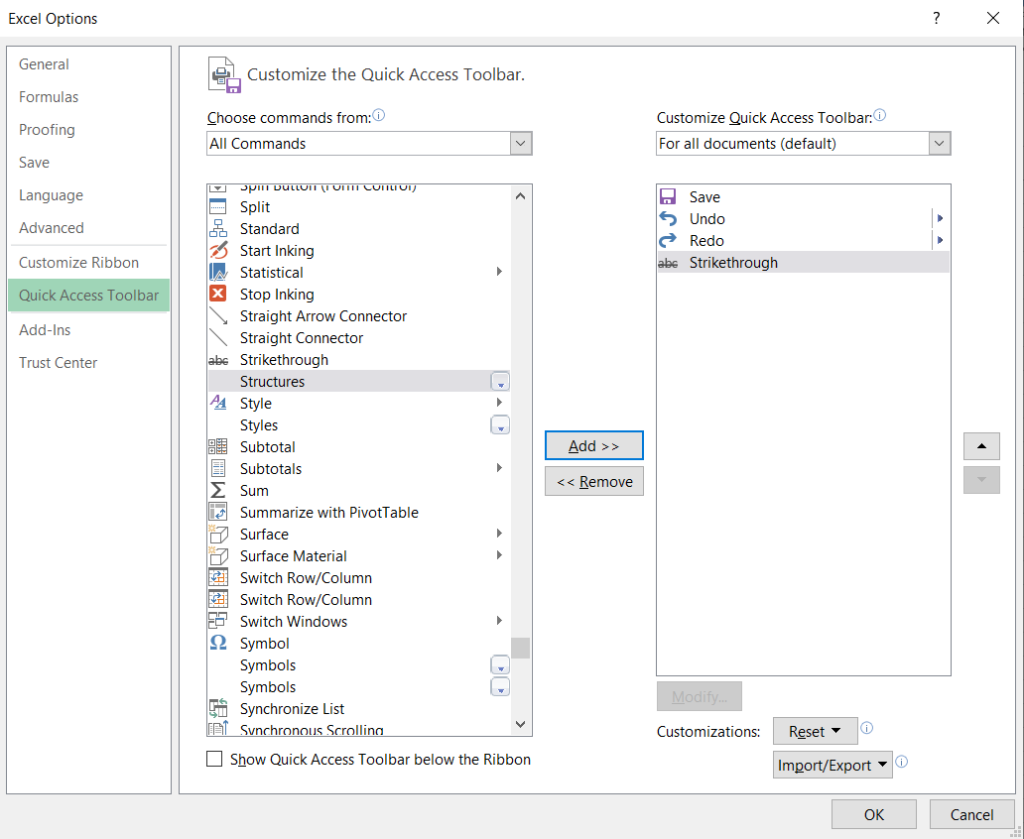Image resolution: width=1024 pixels, height=839 pixels.
Task: Open the Reset customizations dropdown
Action: 815,731
